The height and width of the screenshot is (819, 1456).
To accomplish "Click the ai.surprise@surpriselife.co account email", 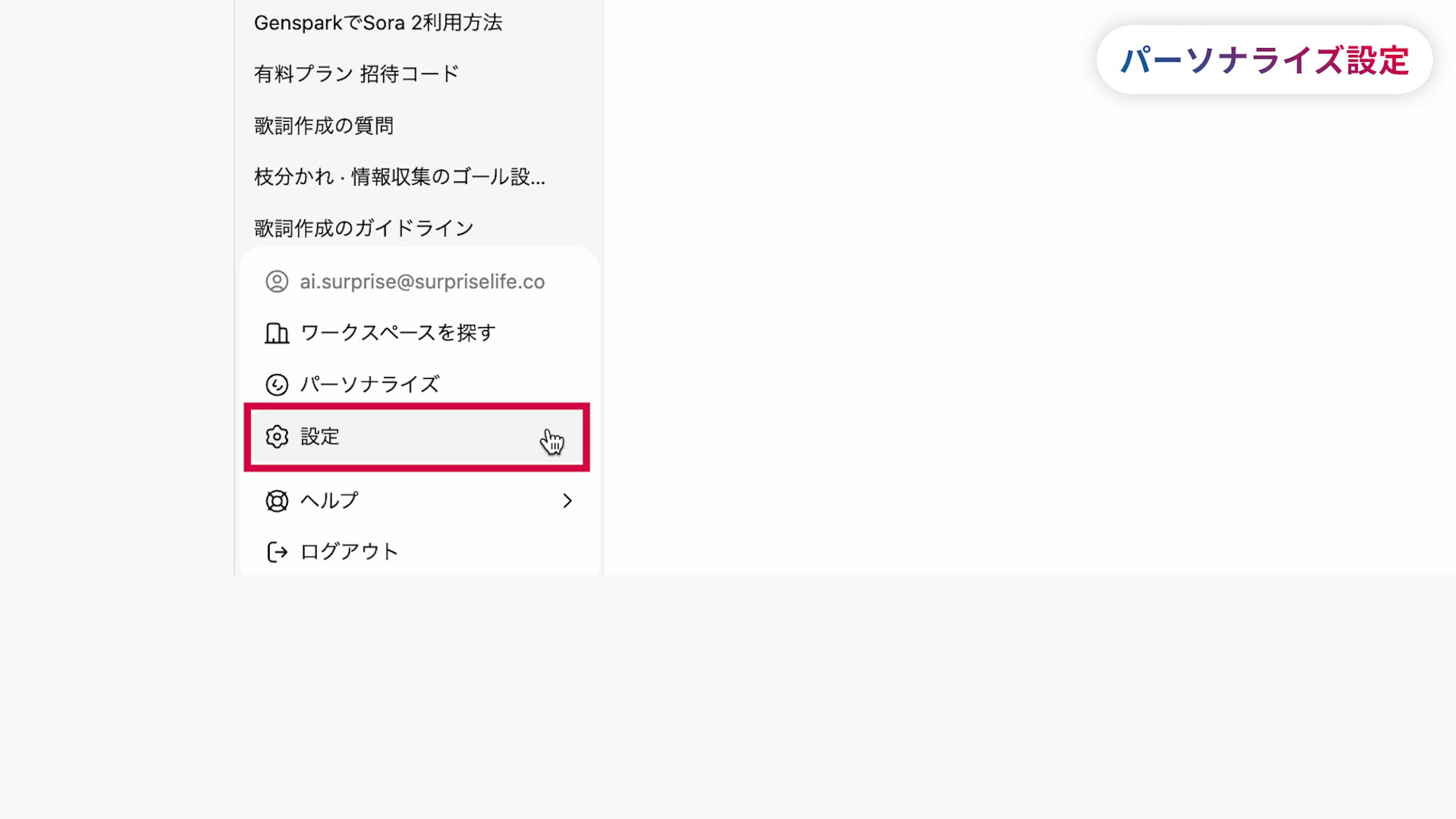I will [422, 281].
